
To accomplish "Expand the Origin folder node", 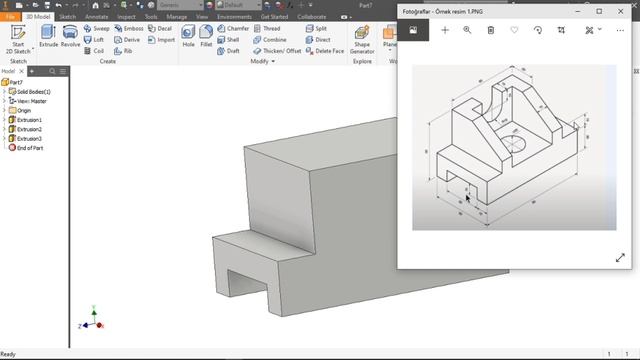I will click(x=4, y=110).
